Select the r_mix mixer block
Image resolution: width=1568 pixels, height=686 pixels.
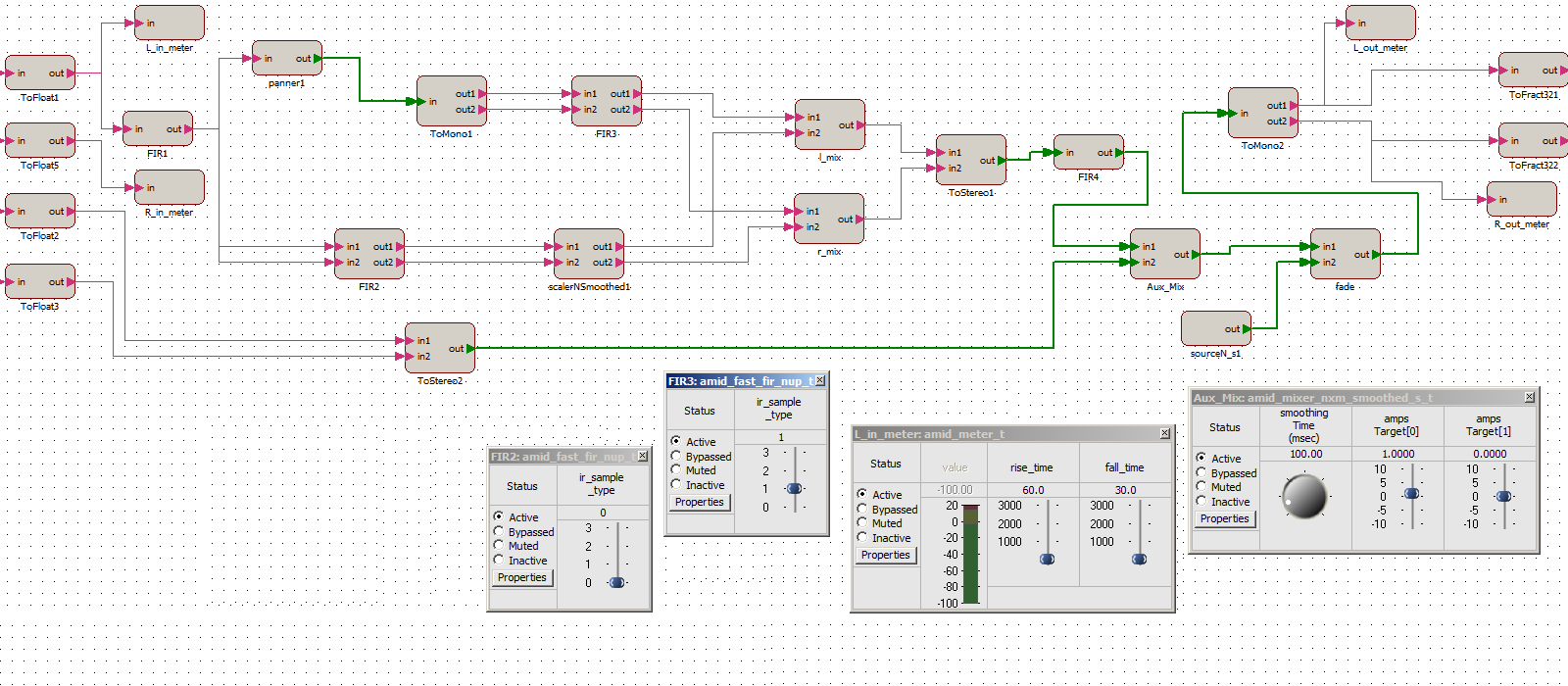click(829, 219)
